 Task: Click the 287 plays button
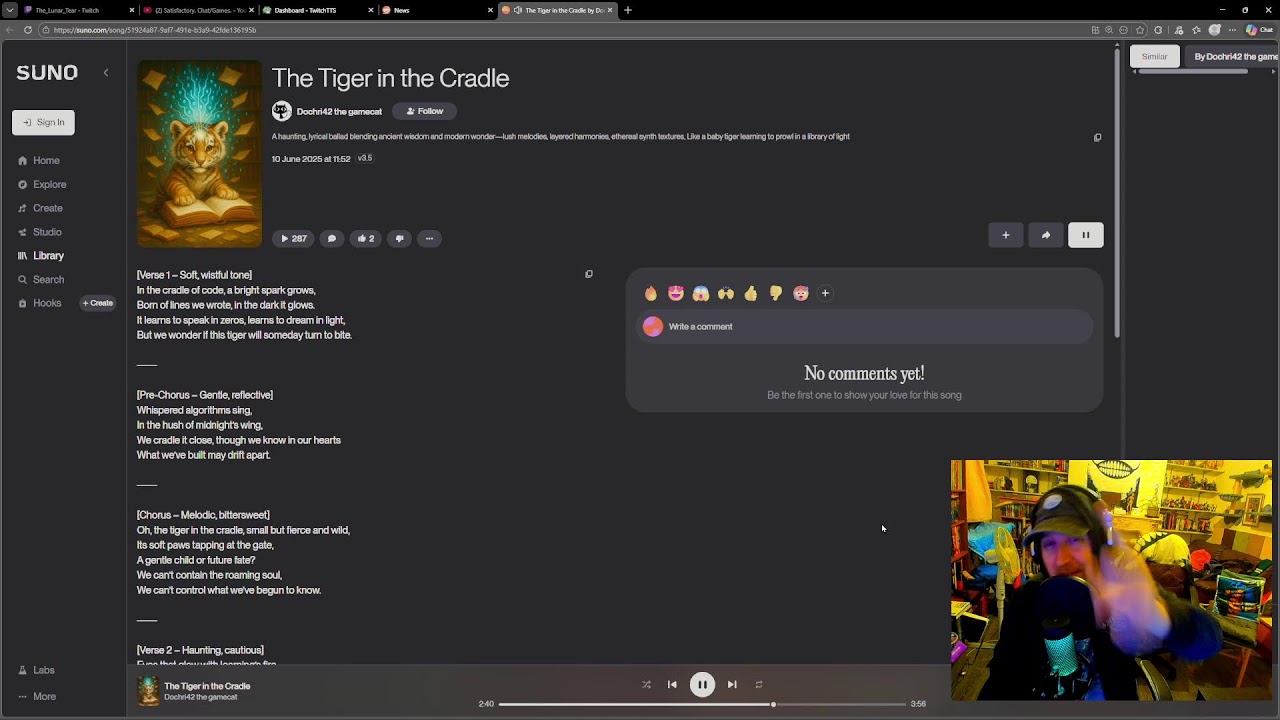[293, 238]
